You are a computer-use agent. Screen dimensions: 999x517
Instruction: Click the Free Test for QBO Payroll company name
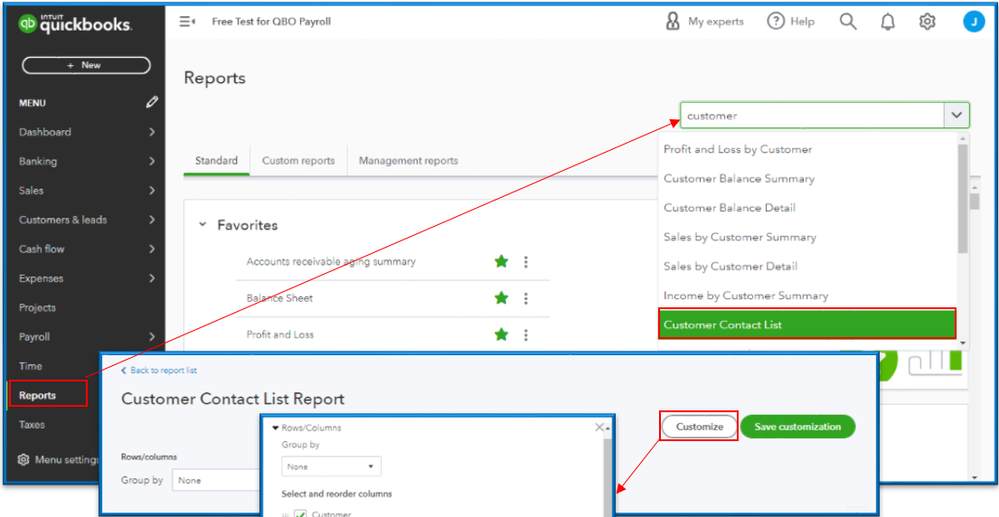pos(271,22)
